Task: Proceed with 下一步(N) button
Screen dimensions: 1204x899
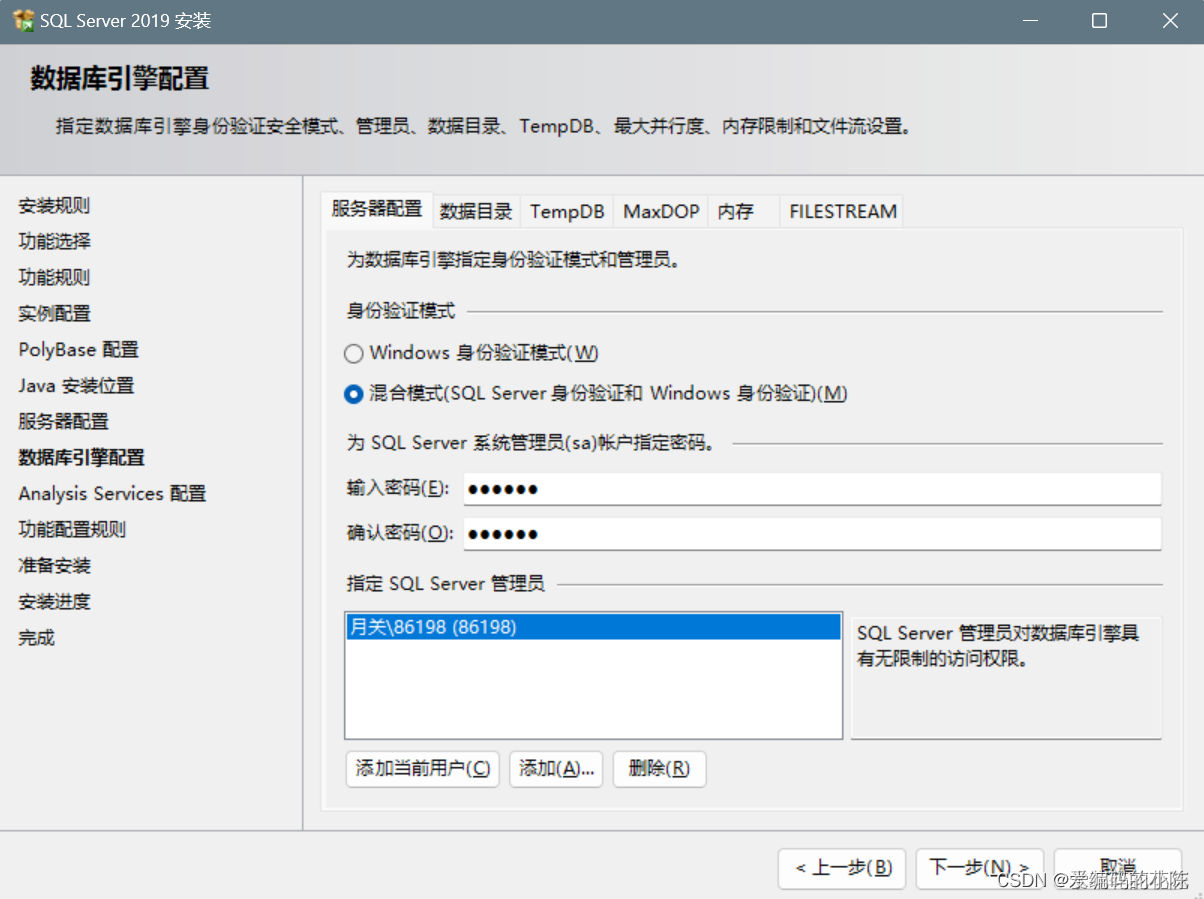Action: [980, 867]
